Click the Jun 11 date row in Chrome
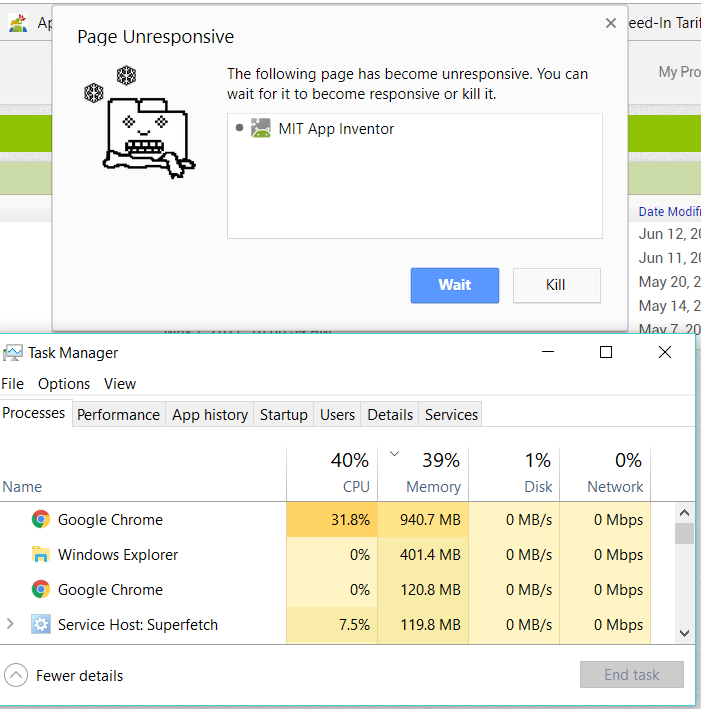The image size is (701, 709). pos(669,258)
